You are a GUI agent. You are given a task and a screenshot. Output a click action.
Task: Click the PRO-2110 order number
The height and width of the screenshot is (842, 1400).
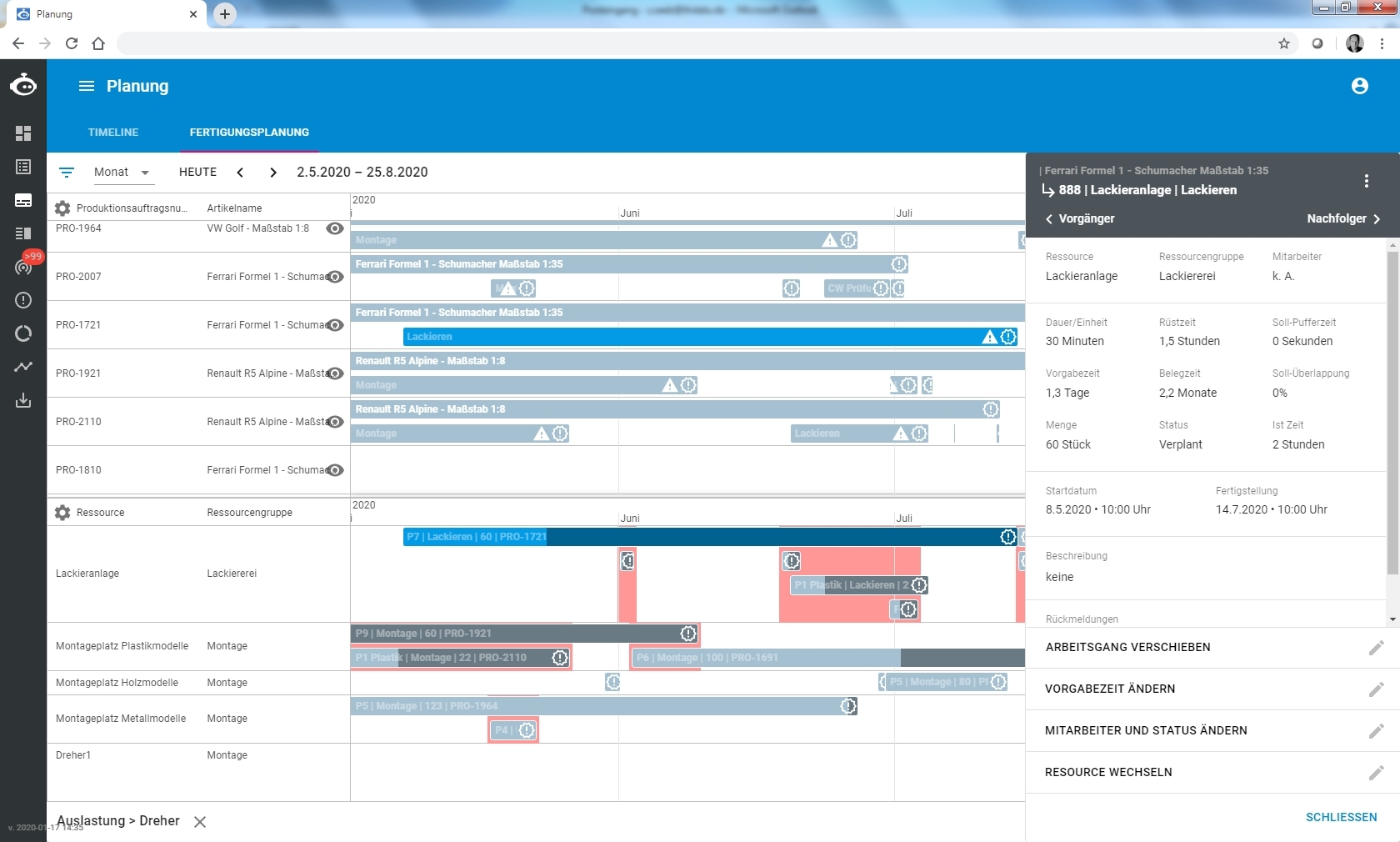pyautogui.click(x=78, y=422)
